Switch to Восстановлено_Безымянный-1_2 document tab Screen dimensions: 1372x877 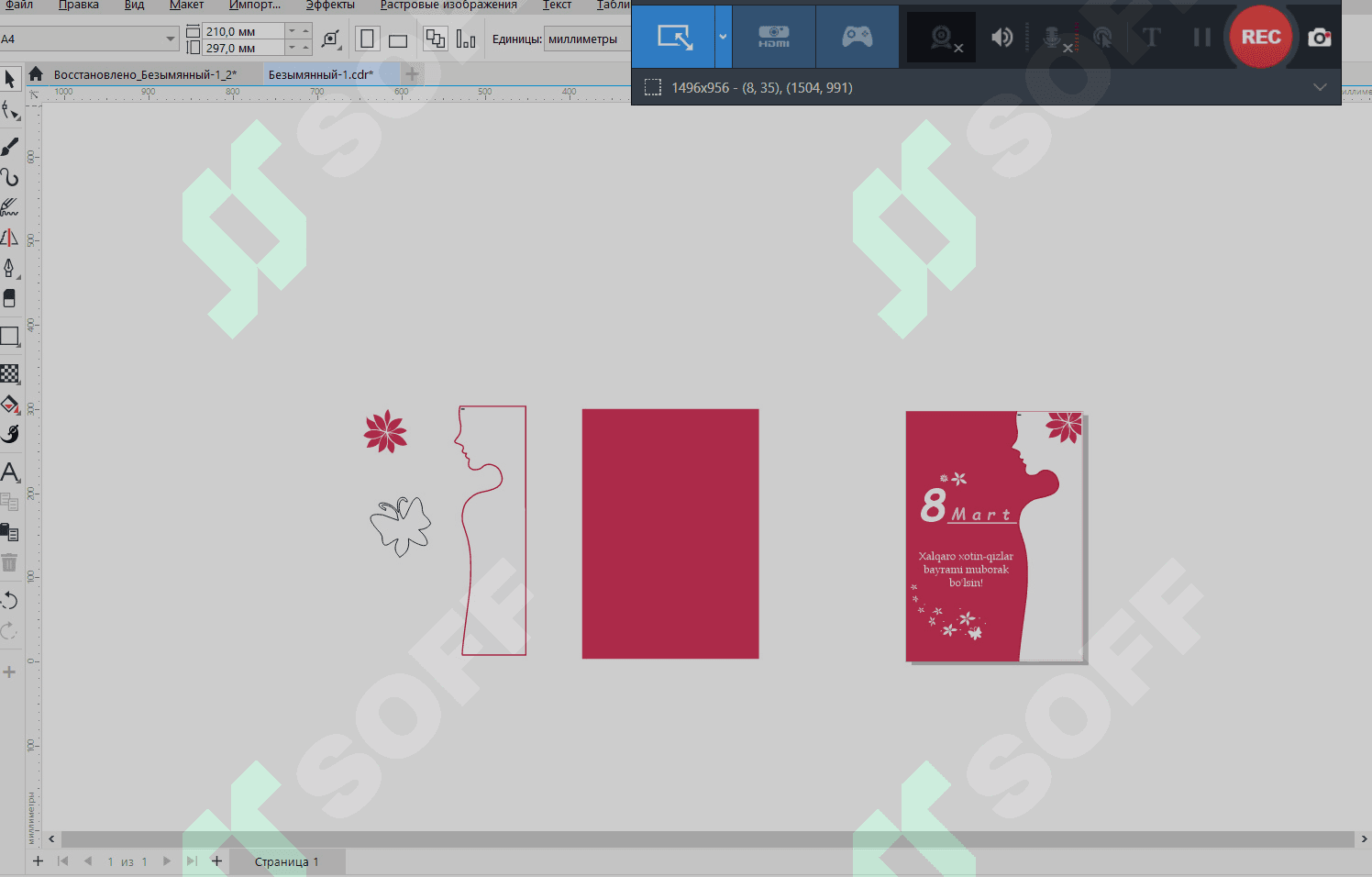pyautogui.click(x=145, y=74)
